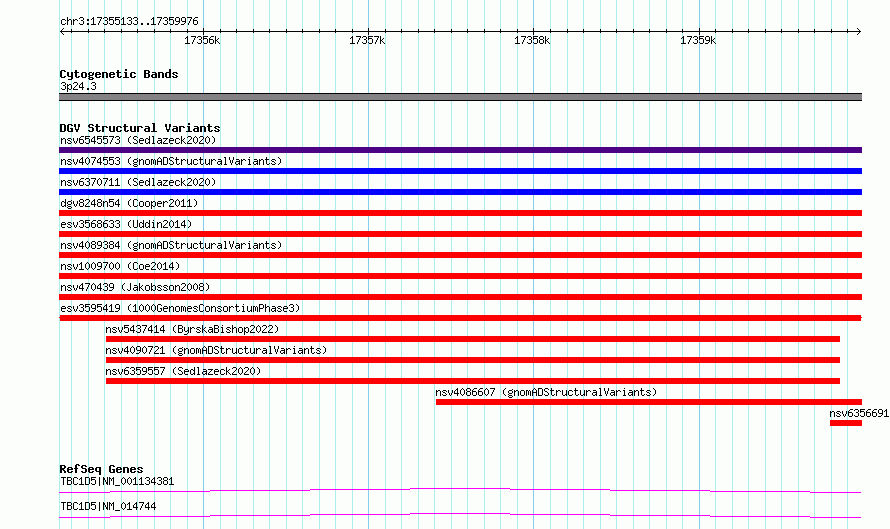Click the red nsv4090721 variant bar
The width and height of the screenshot is (890, 529).
click(473, 360)
